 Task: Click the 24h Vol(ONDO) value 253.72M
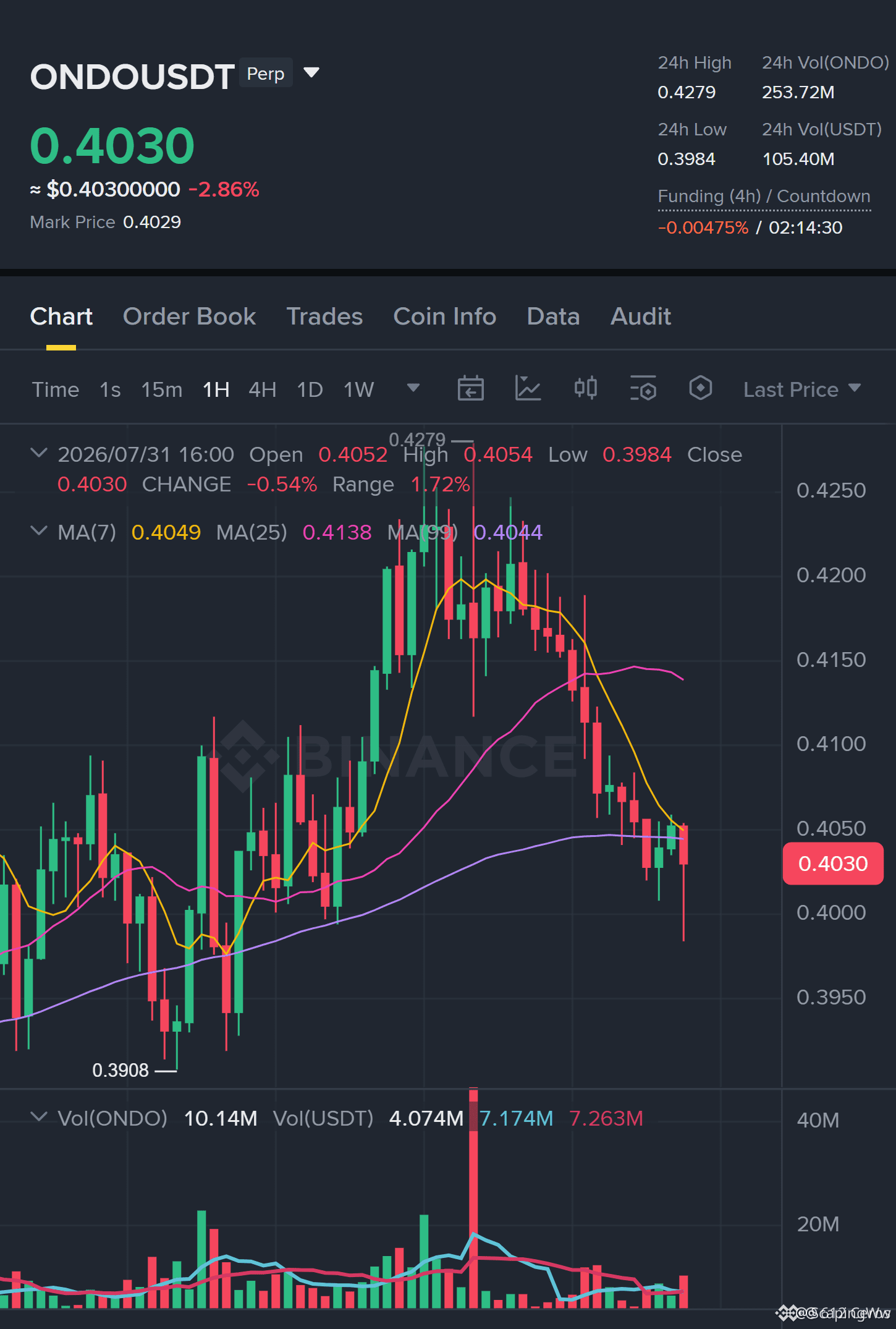(798, 93)
